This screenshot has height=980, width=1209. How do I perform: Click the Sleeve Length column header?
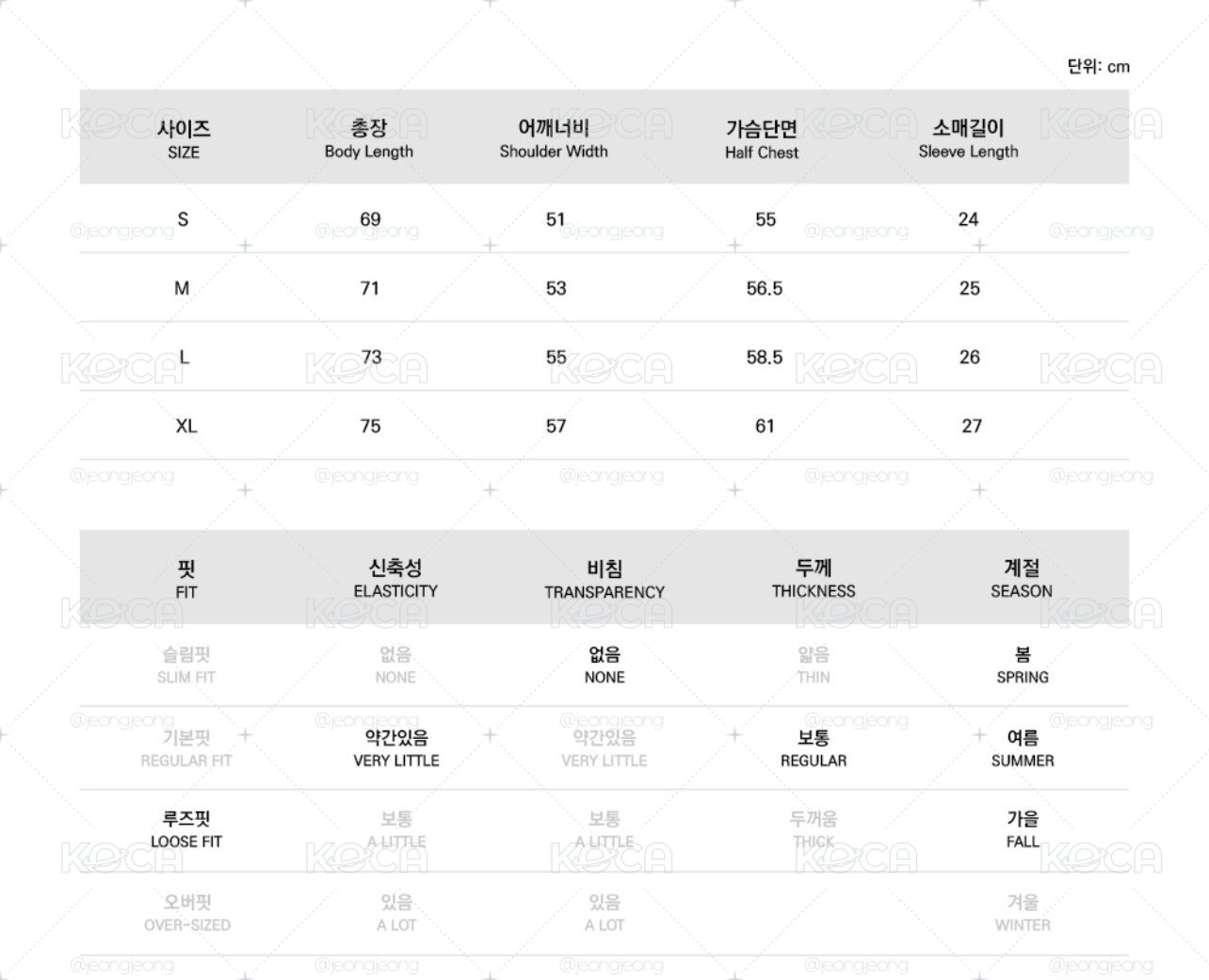pyautogui.click(x=968, y=138)
